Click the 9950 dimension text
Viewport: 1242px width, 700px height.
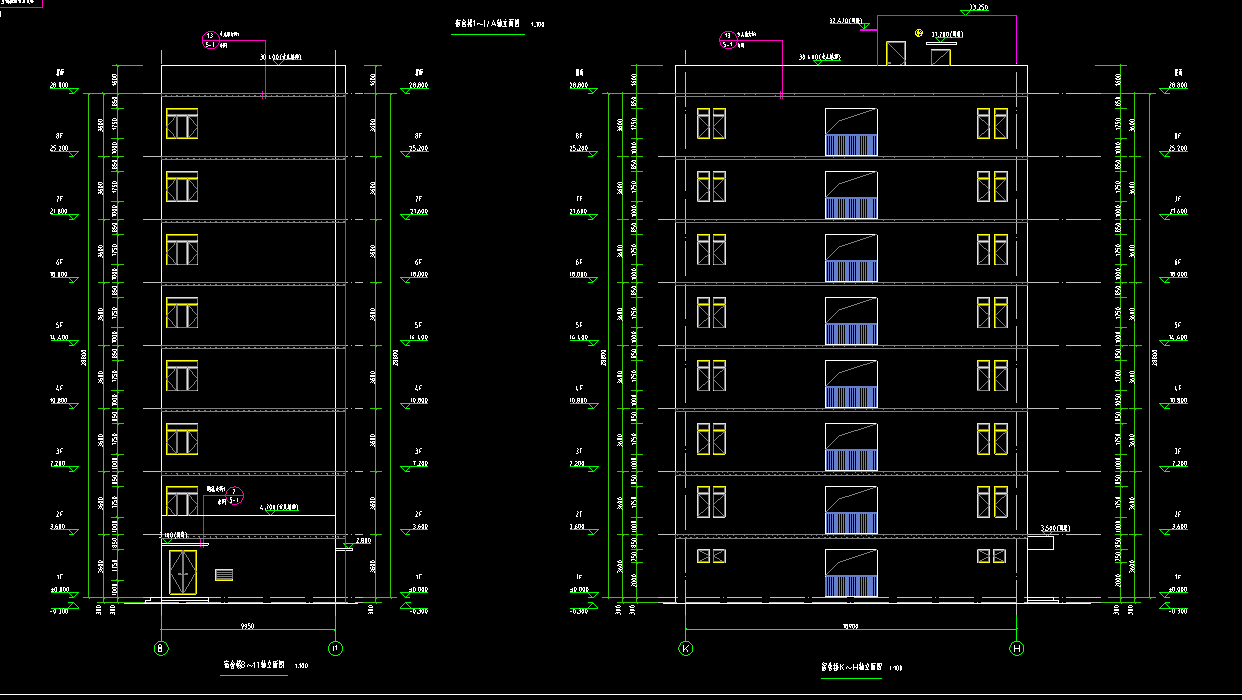pos(246,627)
